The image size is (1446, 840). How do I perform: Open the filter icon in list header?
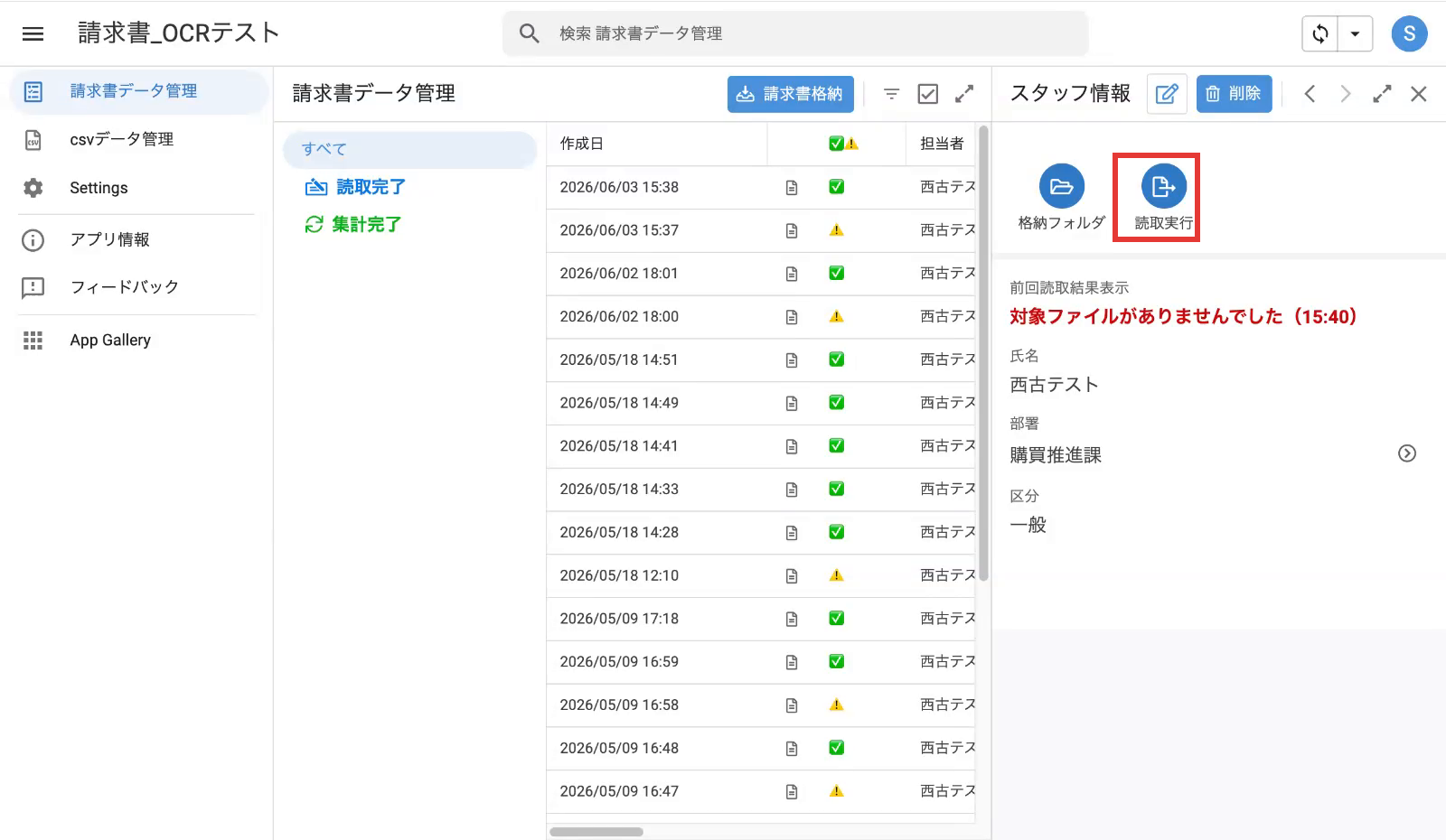891,94
